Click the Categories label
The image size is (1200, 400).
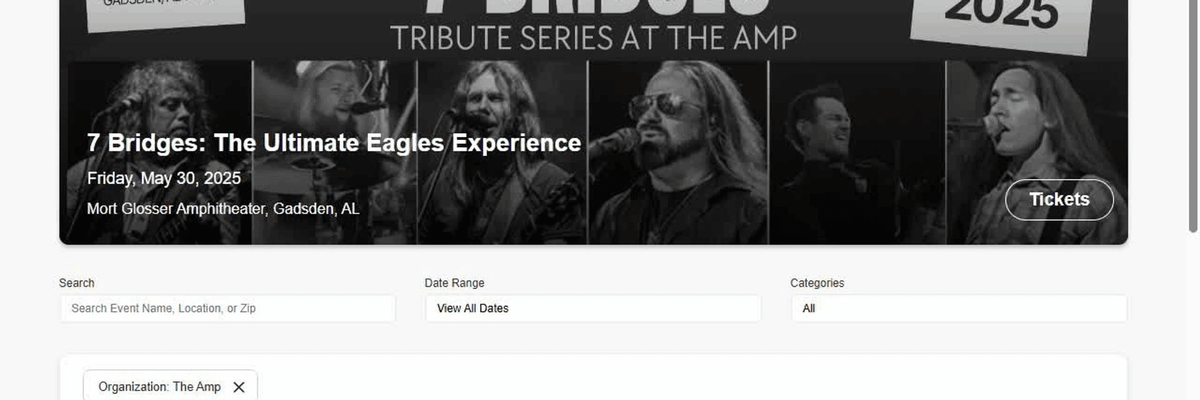coord(817,283)
